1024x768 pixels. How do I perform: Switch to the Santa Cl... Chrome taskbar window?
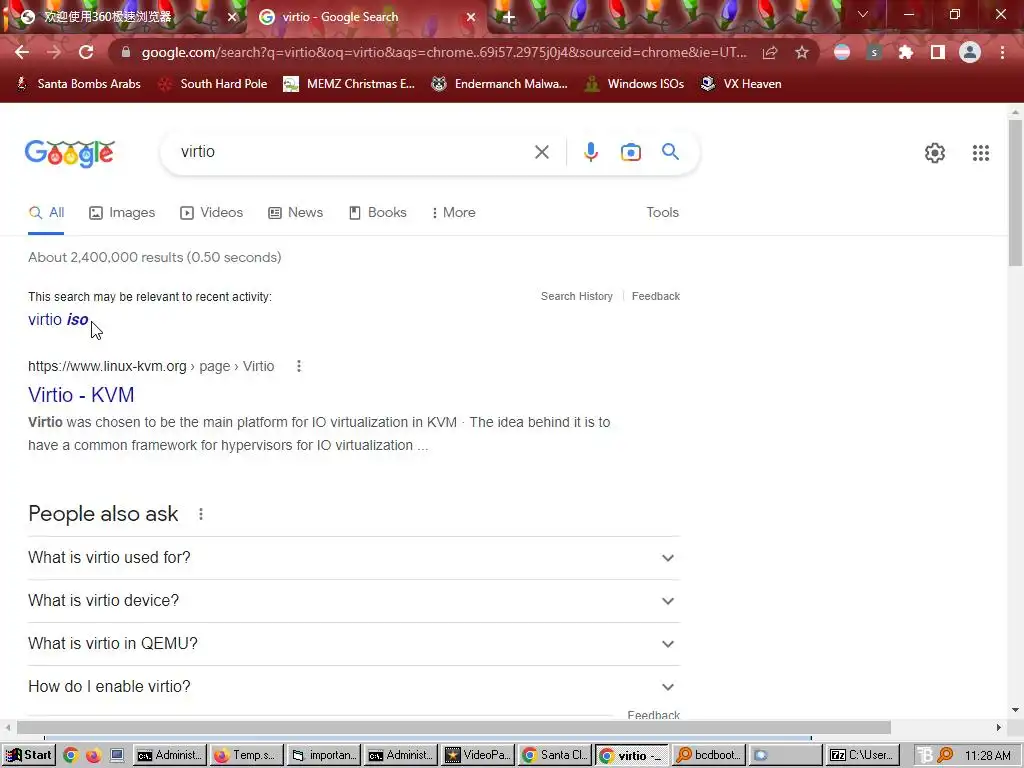tap(555, 756)
